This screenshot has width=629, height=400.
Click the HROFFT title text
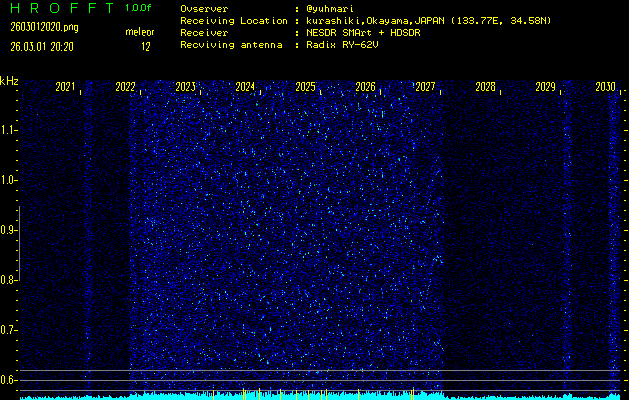[x=63, y=8]
